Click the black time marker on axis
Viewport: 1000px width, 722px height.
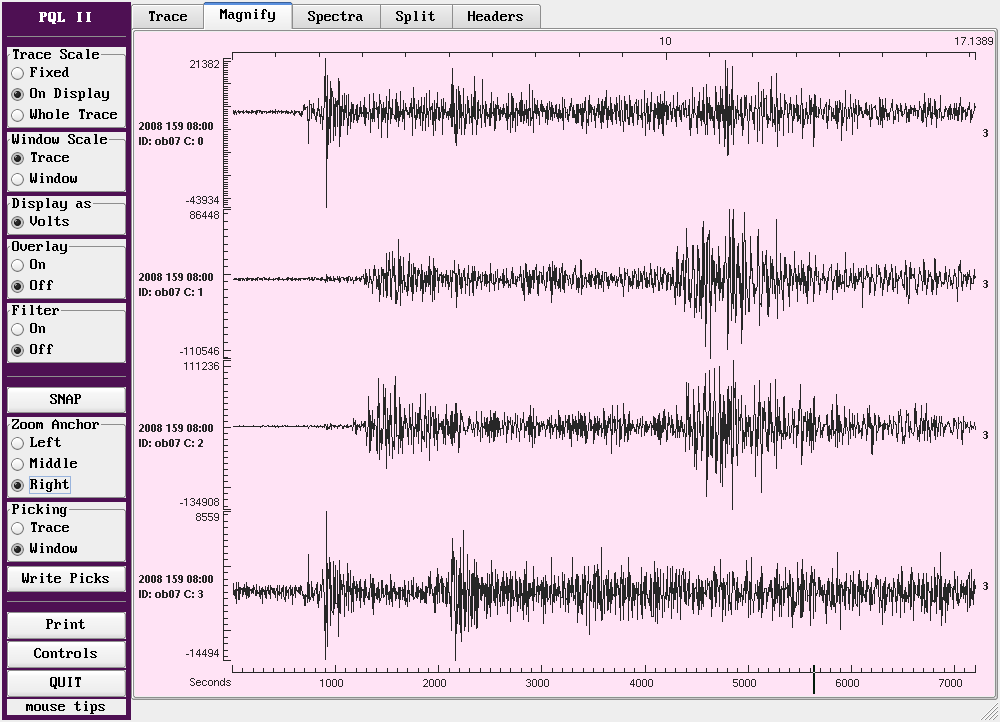[x=814, y=680]
